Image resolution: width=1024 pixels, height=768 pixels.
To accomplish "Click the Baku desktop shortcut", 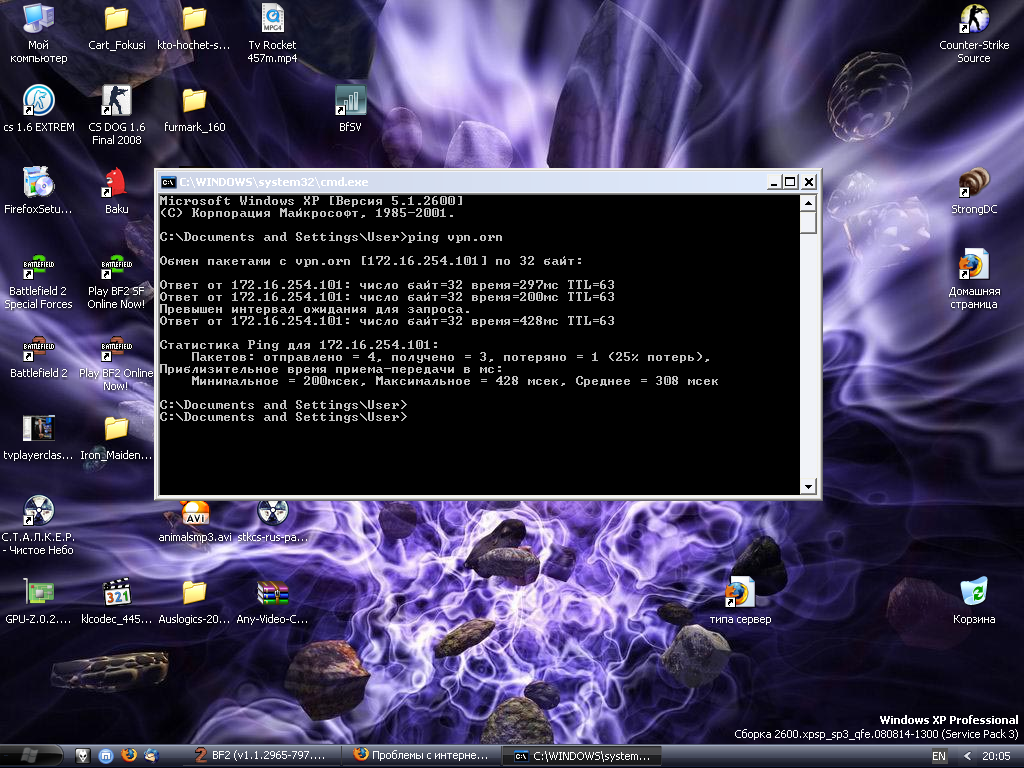I will pos(116,184).
